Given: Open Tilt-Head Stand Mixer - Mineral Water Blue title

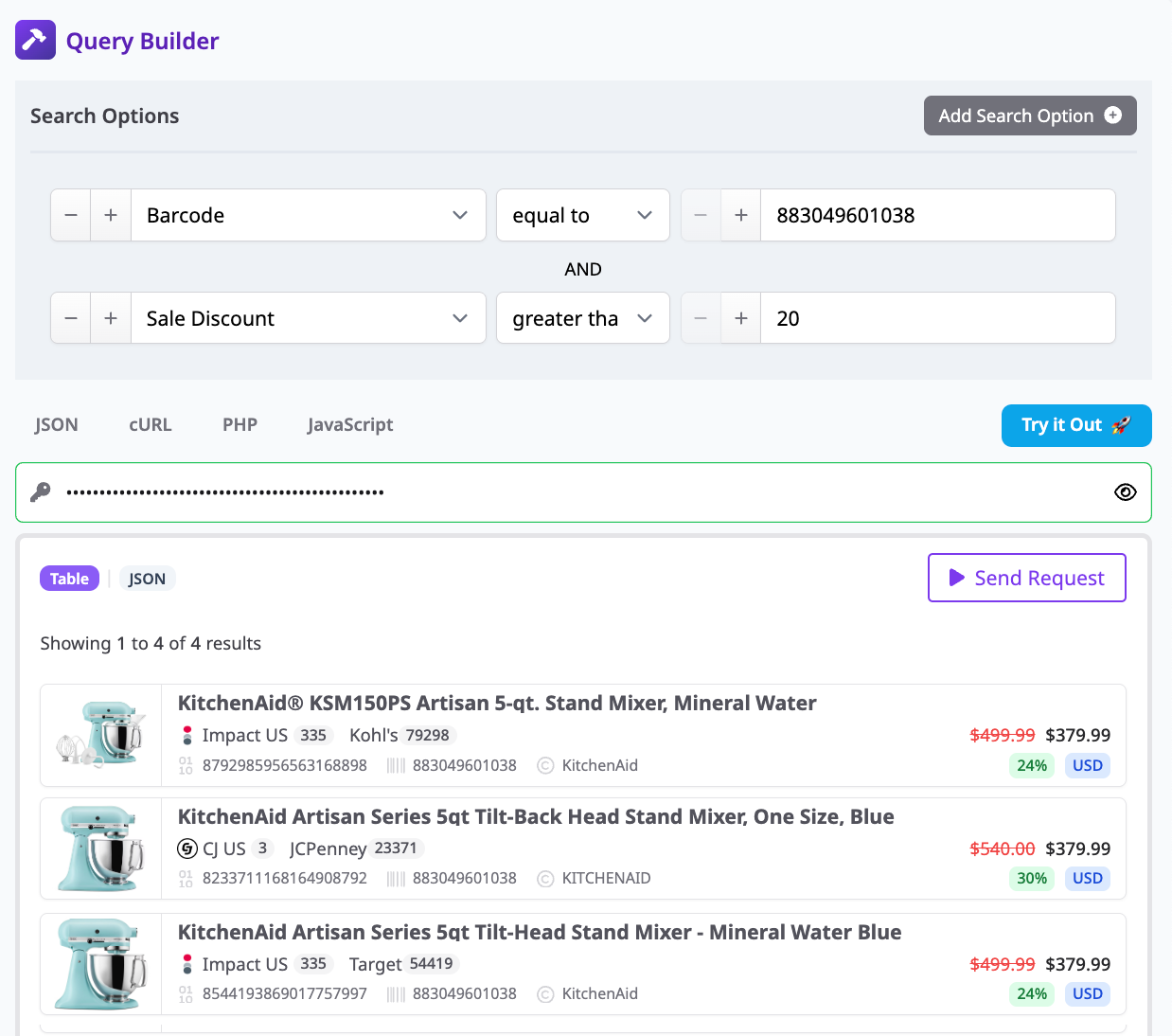Looking at the screenshot, I should [x=540, y=933].
